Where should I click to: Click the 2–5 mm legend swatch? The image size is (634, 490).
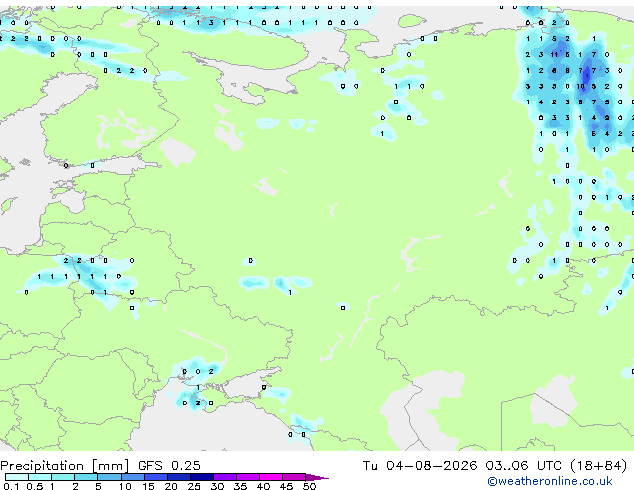86,477
